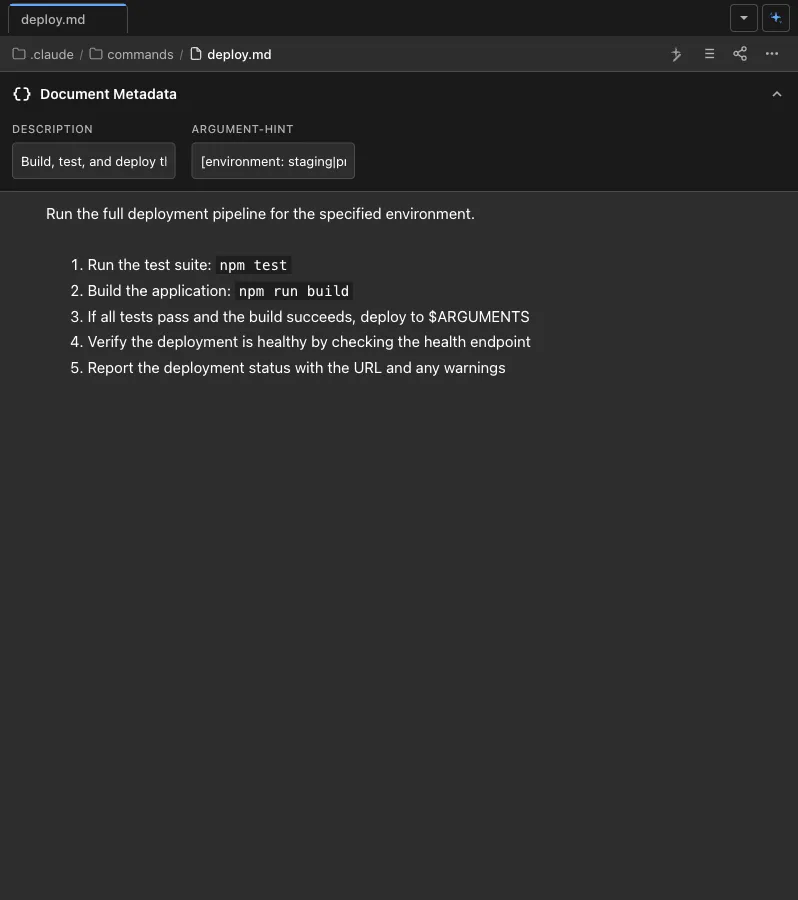
Task: Click the blue sparkle AI assistant icon
Action: [776, 18]
